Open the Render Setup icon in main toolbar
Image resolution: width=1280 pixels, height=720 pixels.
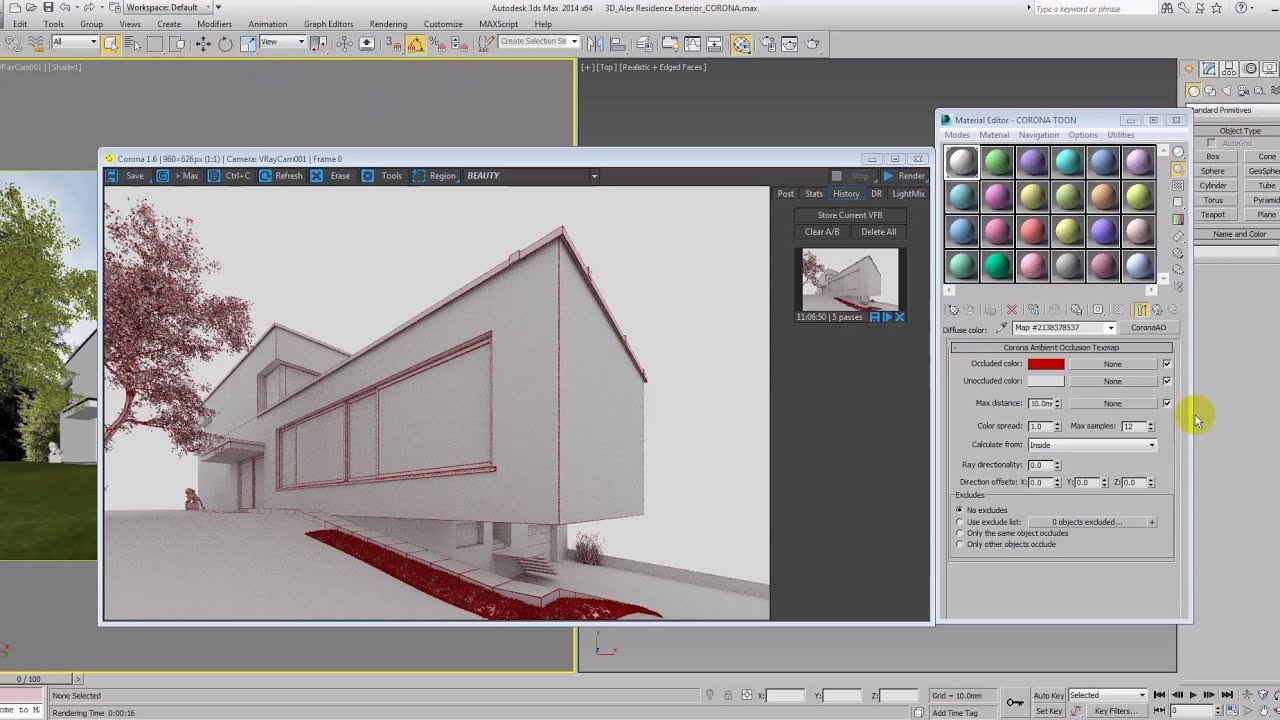click(x=767, y=43)
